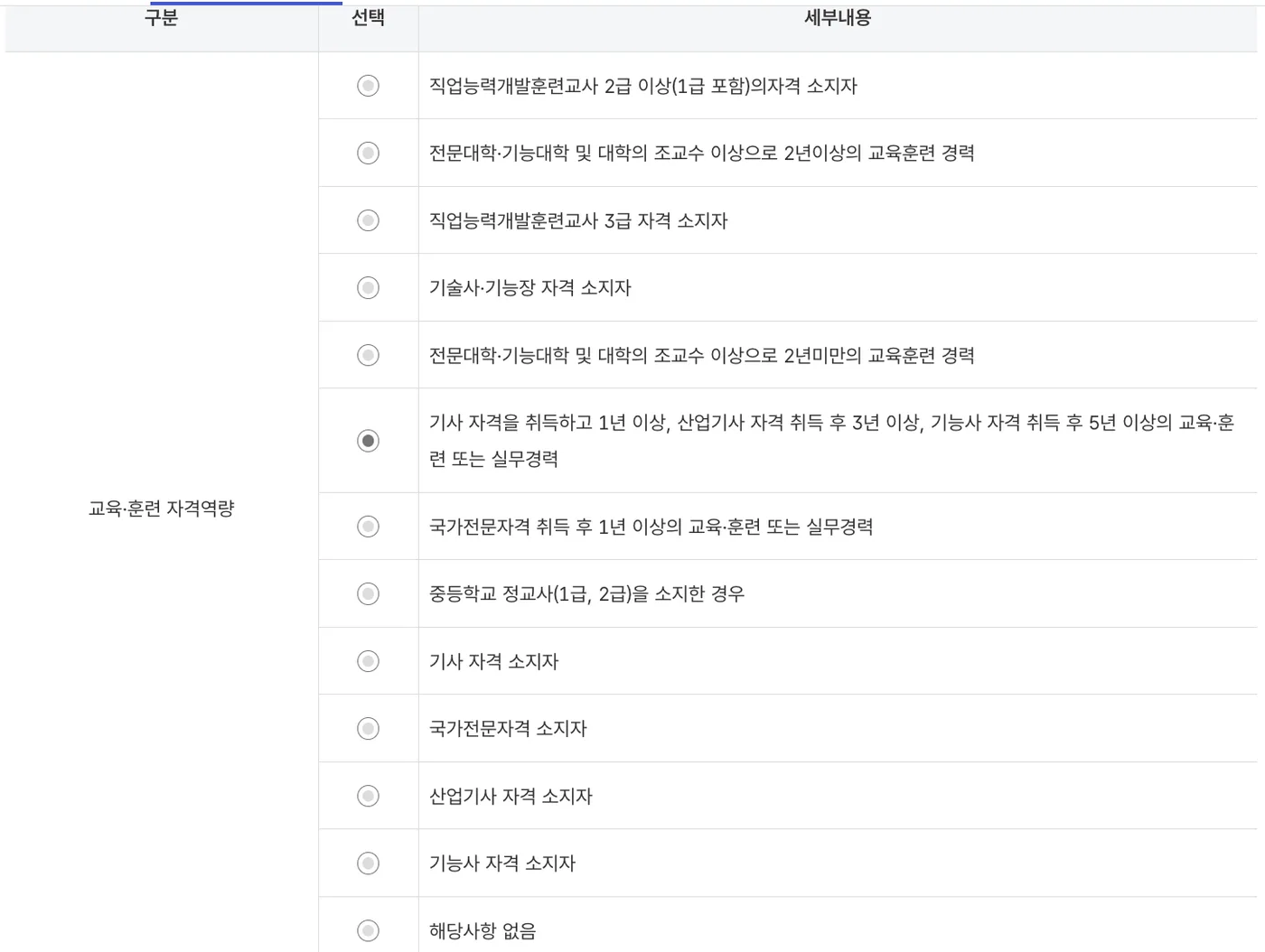Select radio for 조교수 이상 2년미만의 교육훈련 경력
The height and width of the screenshot is (952, 1265).
click(368, 355)
